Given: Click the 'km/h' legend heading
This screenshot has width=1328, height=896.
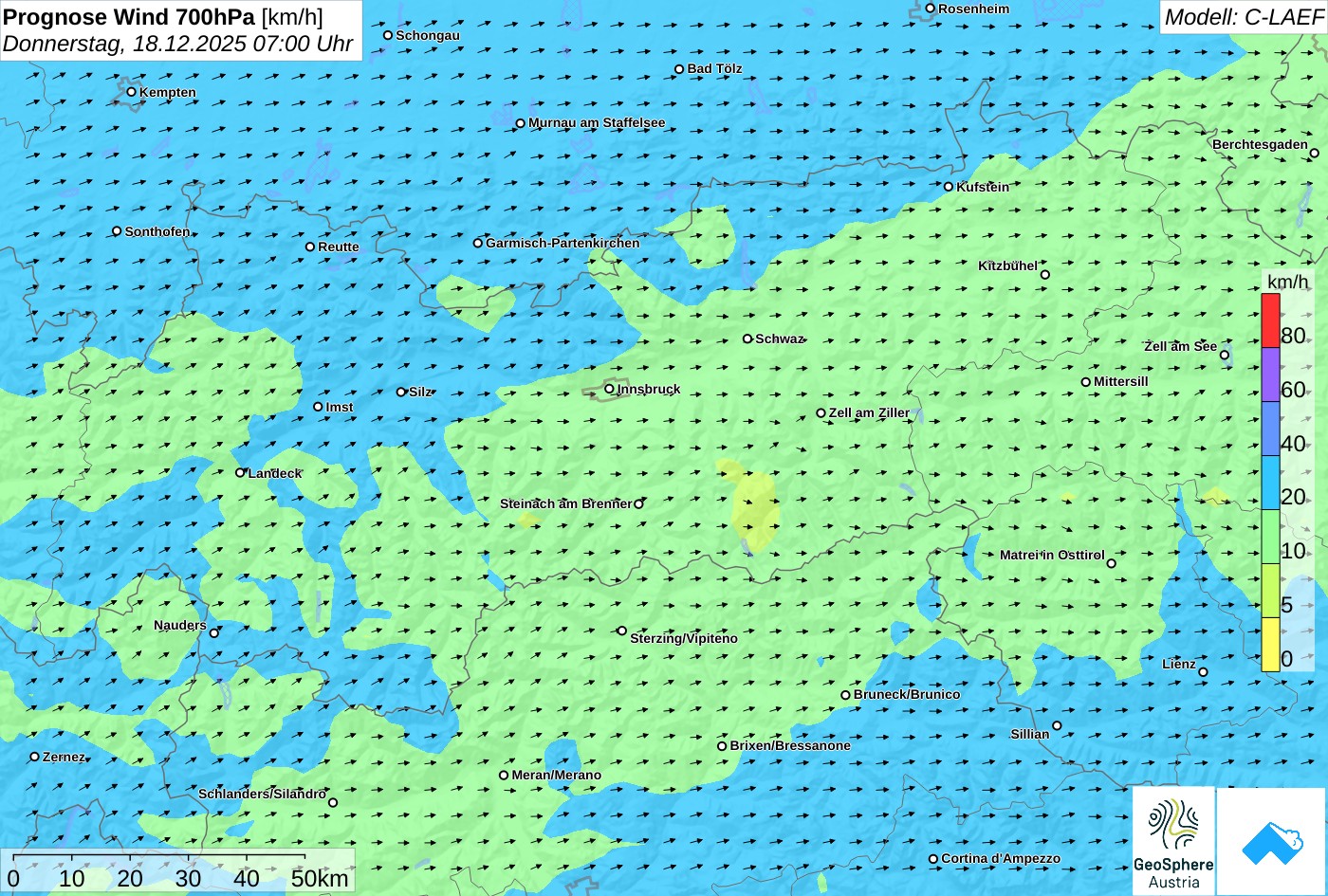Looking at the screenshot, I should click(x=1287, y=282).
